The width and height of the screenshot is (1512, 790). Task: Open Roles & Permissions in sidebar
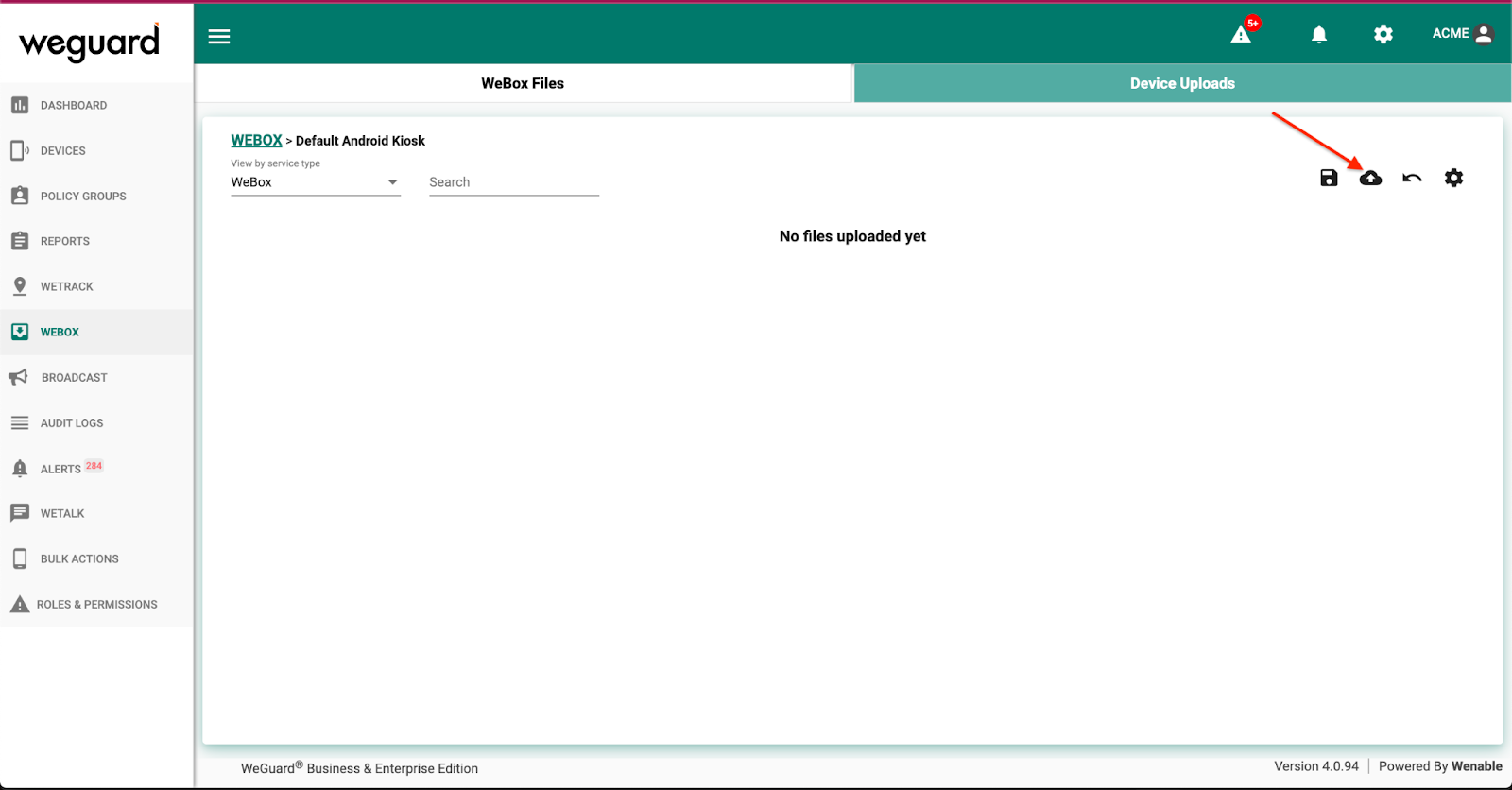tap(96, 604)
